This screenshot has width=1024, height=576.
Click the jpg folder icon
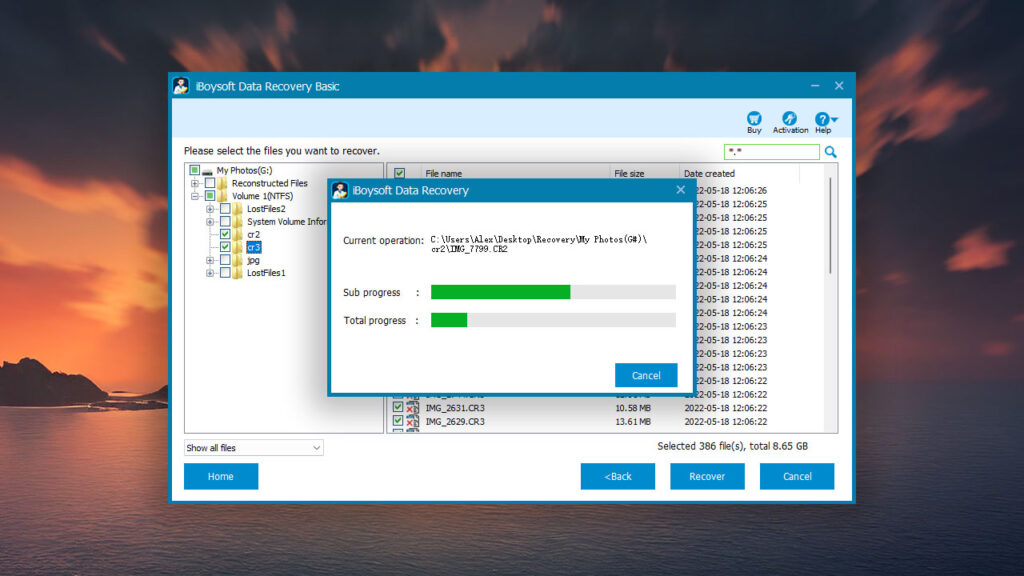237,259
